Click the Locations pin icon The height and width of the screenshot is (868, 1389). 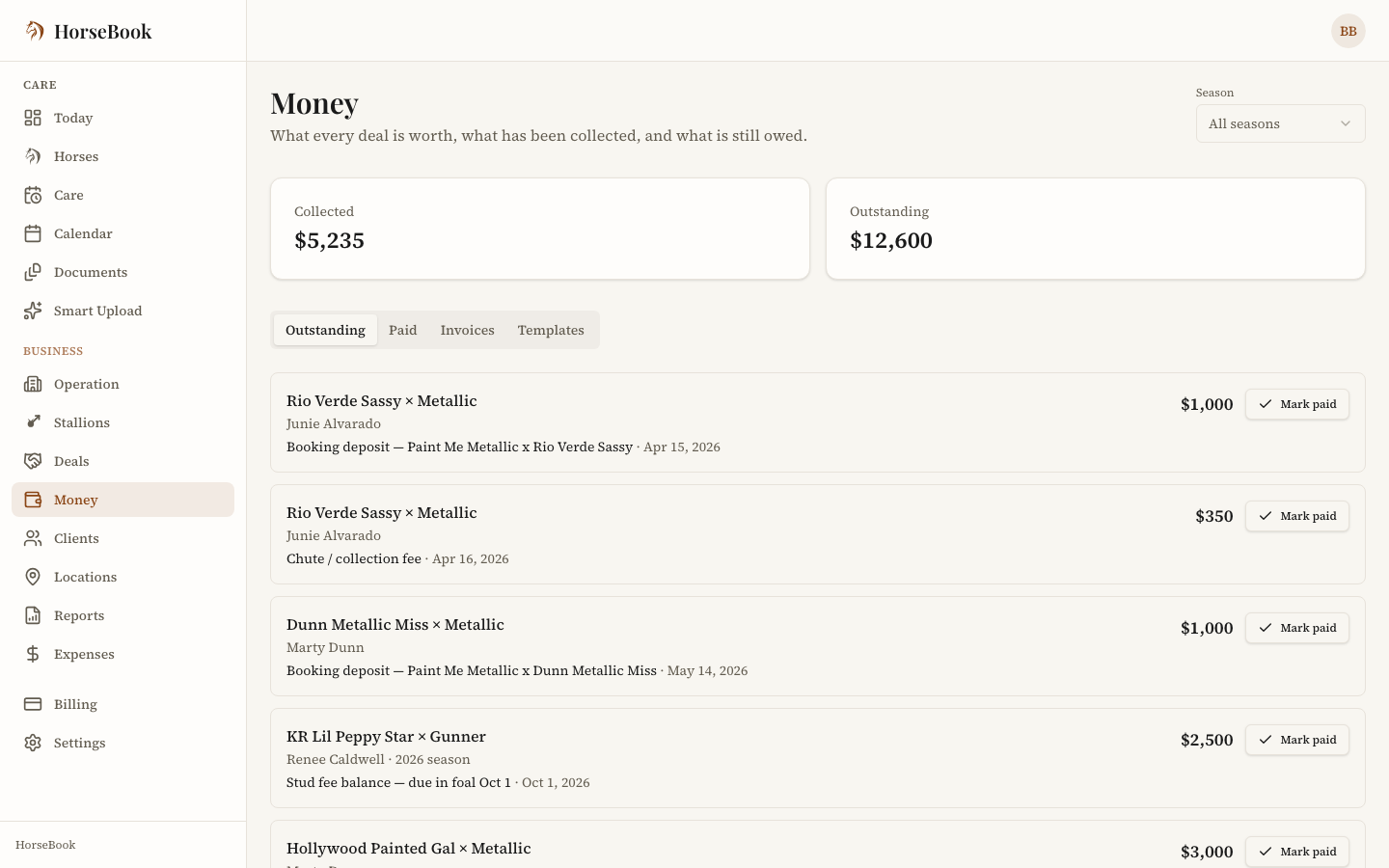click(x=33, y=577)
